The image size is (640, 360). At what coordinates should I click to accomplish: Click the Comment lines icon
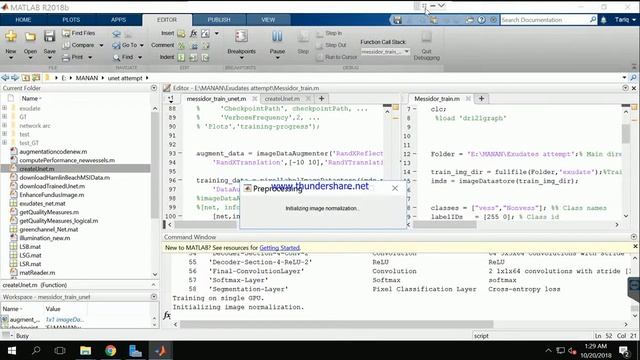tap(181, 45)
